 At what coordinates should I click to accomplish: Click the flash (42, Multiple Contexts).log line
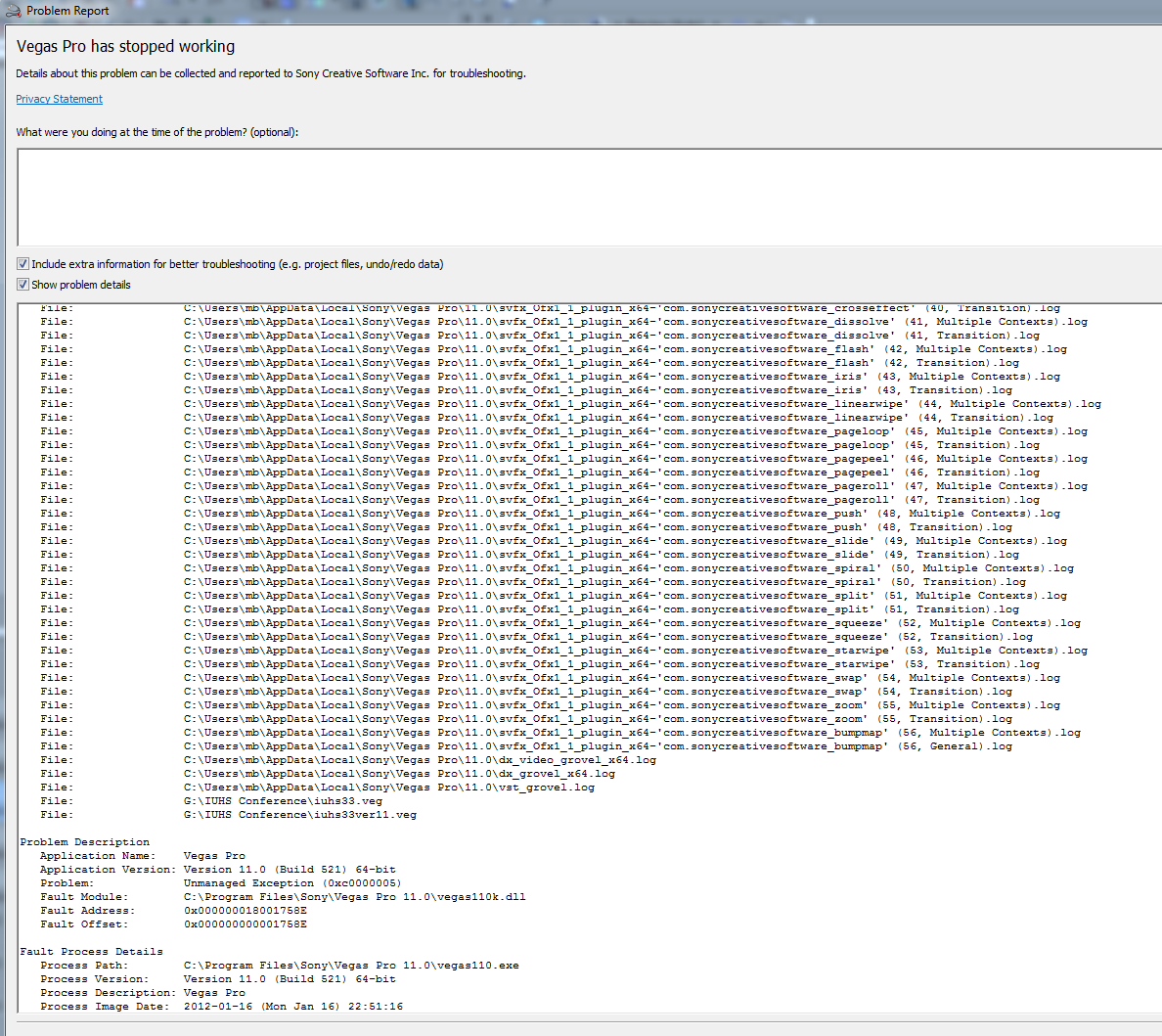554,349
